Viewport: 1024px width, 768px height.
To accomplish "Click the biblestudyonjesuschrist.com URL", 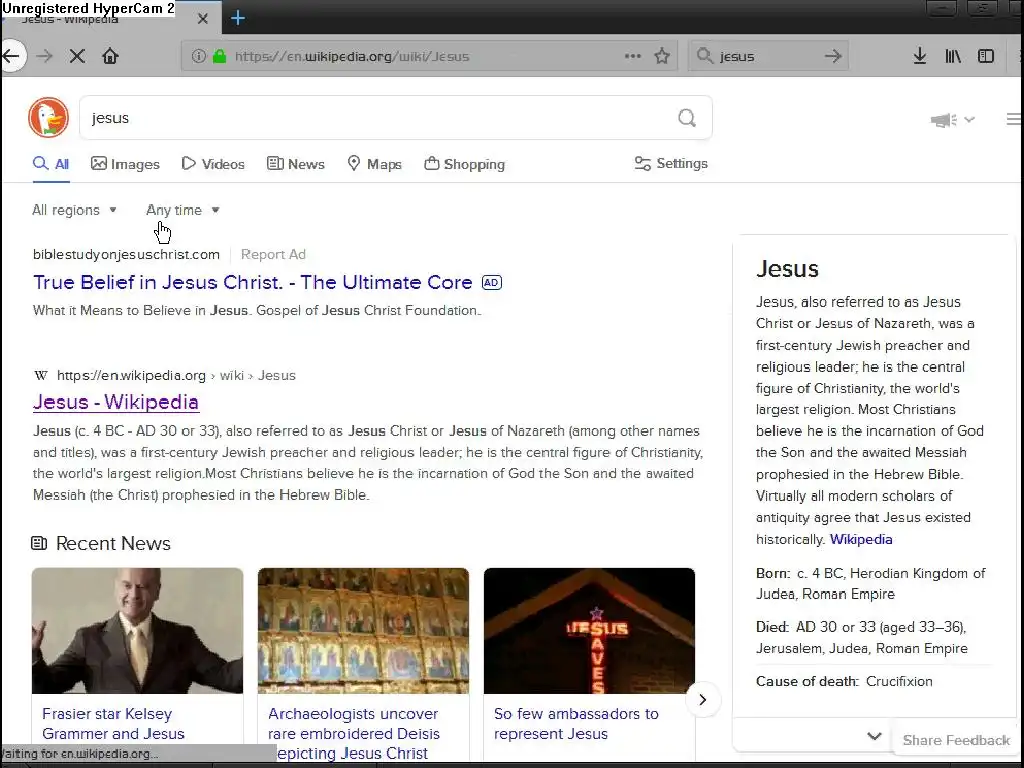I will tap(126, 255).
